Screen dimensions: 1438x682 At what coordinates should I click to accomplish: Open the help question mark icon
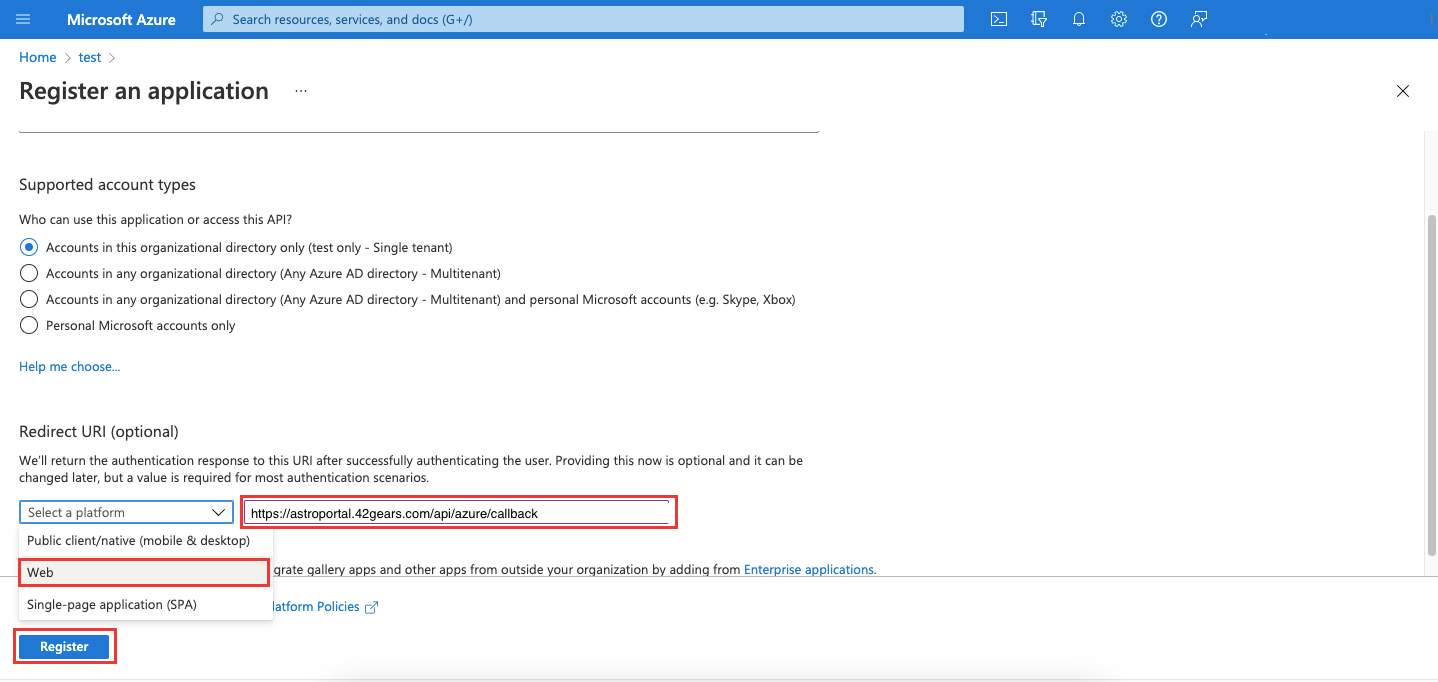(x=1159, y=19)
